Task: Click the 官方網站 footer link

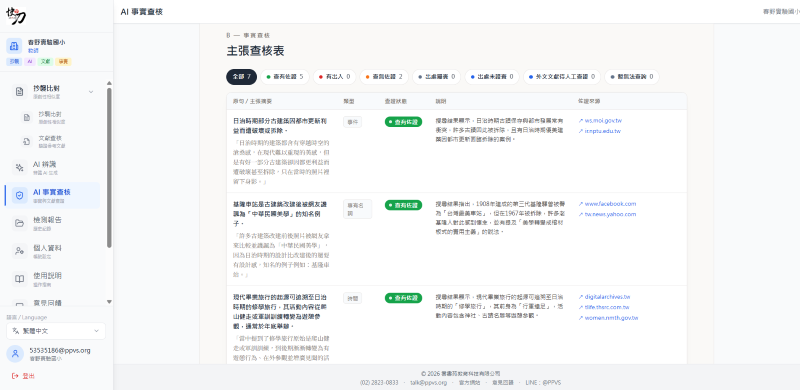Action: (x=469, y=382)
